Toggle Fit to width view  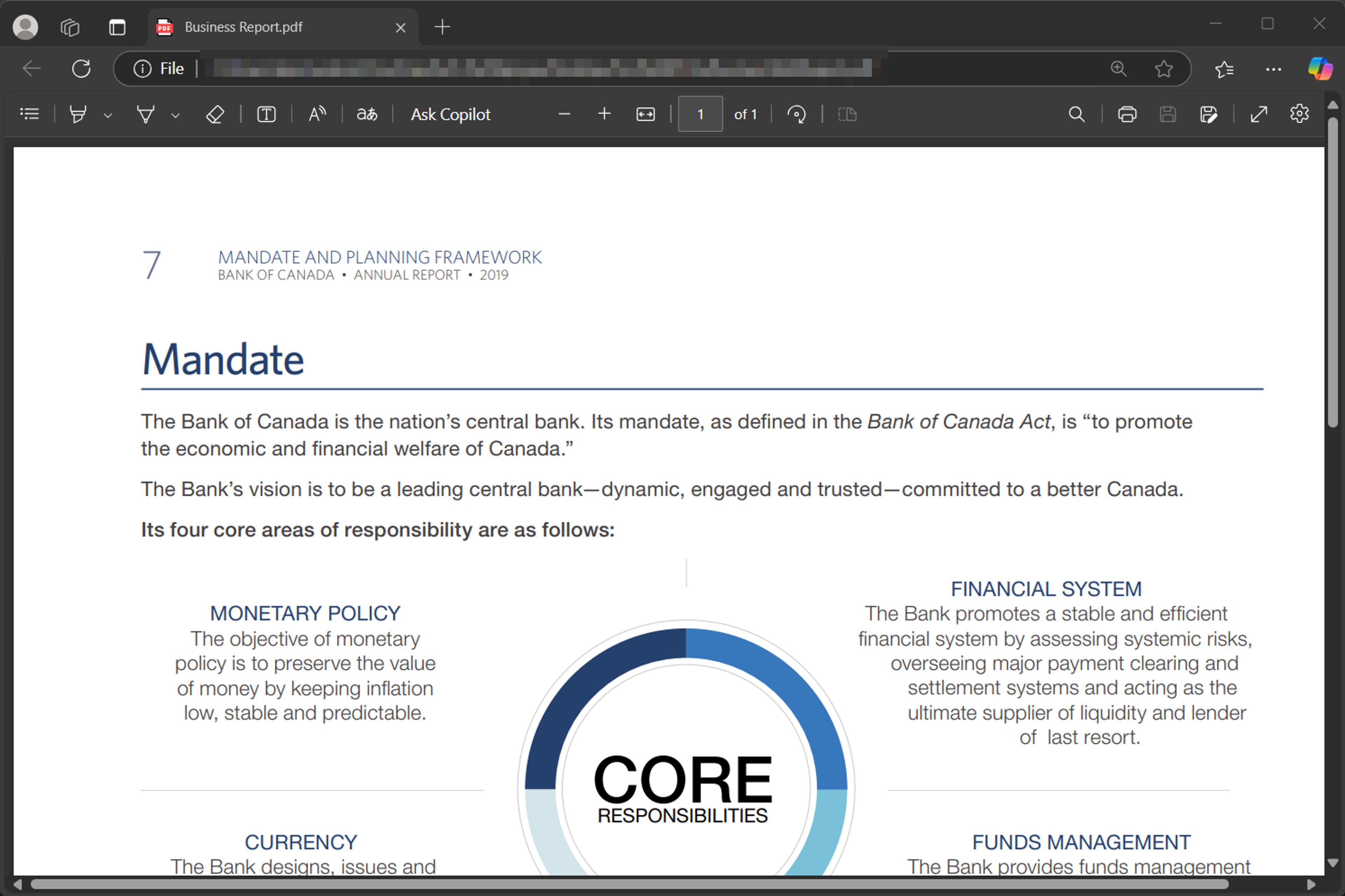pyautogui.click(x=645, y=114)
